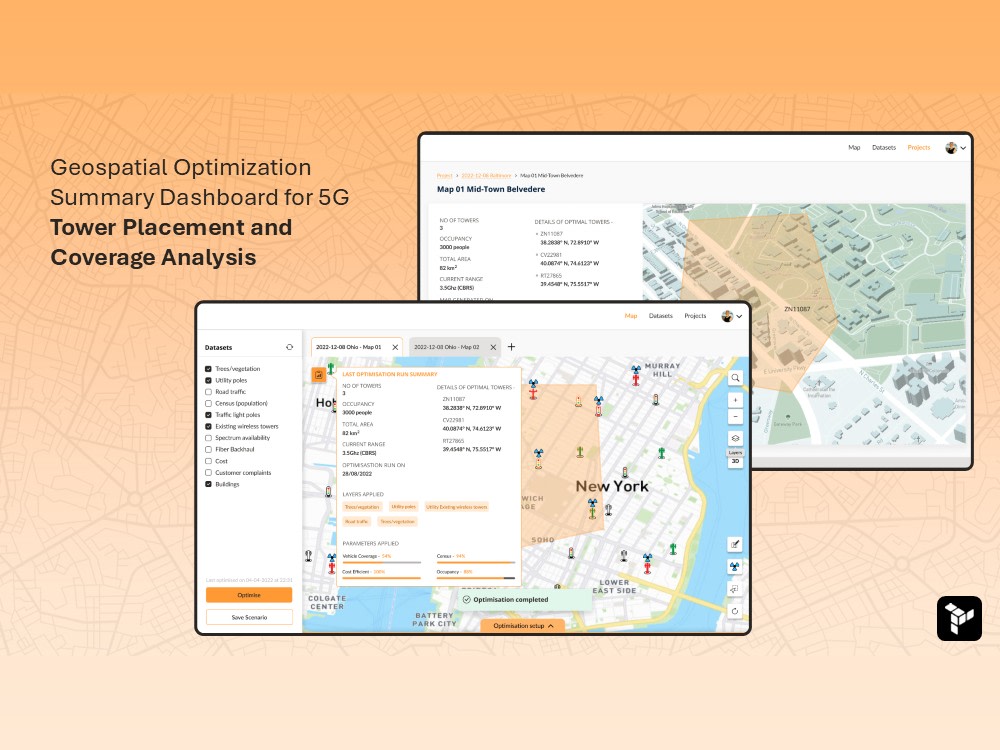Click the Project breadcrumb link
The height and width of the screenshot is (750, 1000).
tap(445, 175)
